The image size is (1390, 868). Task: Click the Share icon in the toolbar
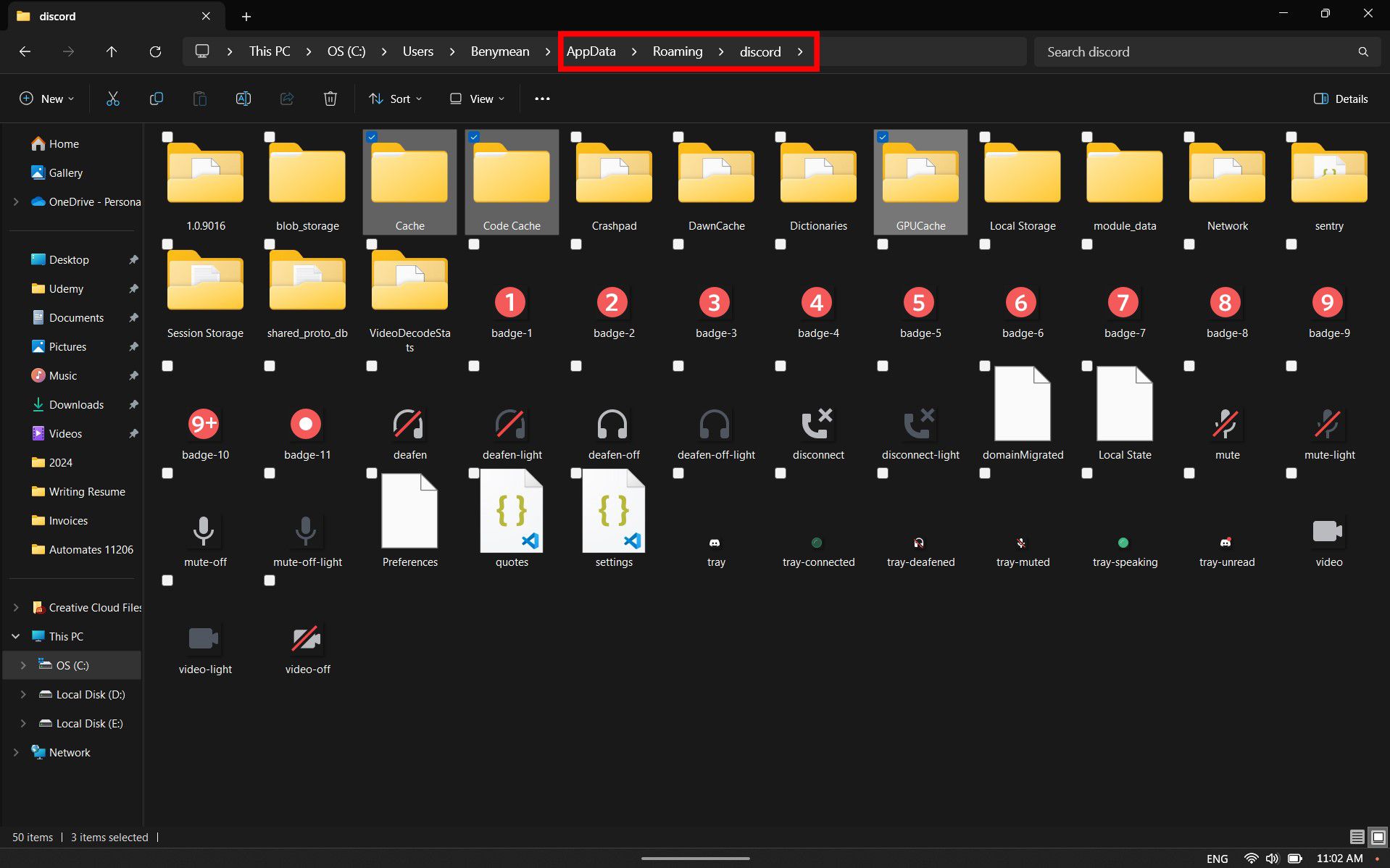[x=286, y=99]
